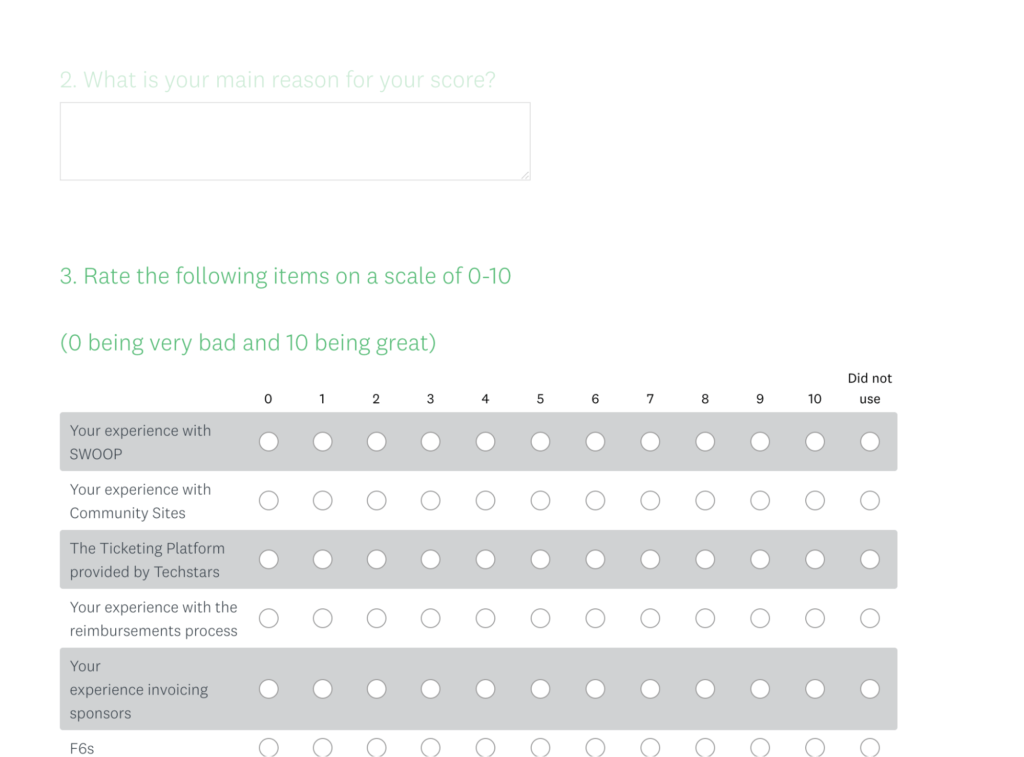The height and width of the screenshot is (757, 1024).
Task: Mark F6s as Did not use
Action: (x=869, y=747)
